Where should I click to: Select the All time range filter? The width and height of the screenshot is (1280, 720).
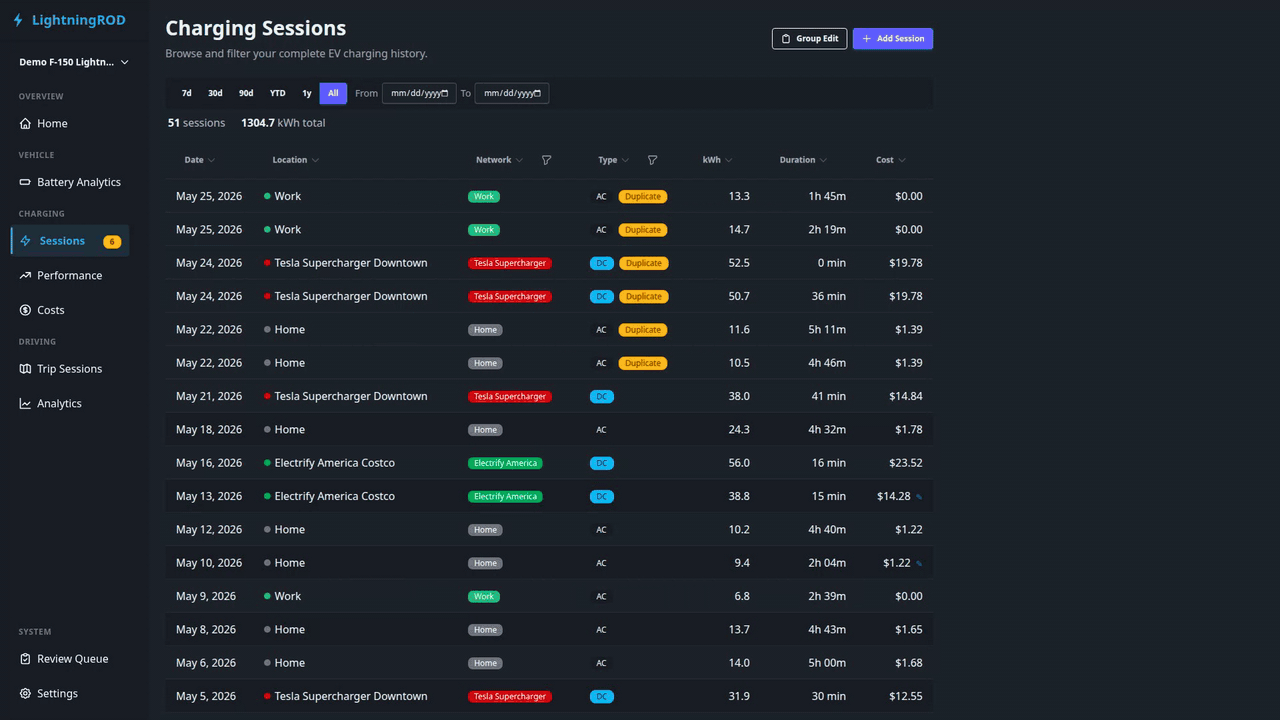[333, 93]
